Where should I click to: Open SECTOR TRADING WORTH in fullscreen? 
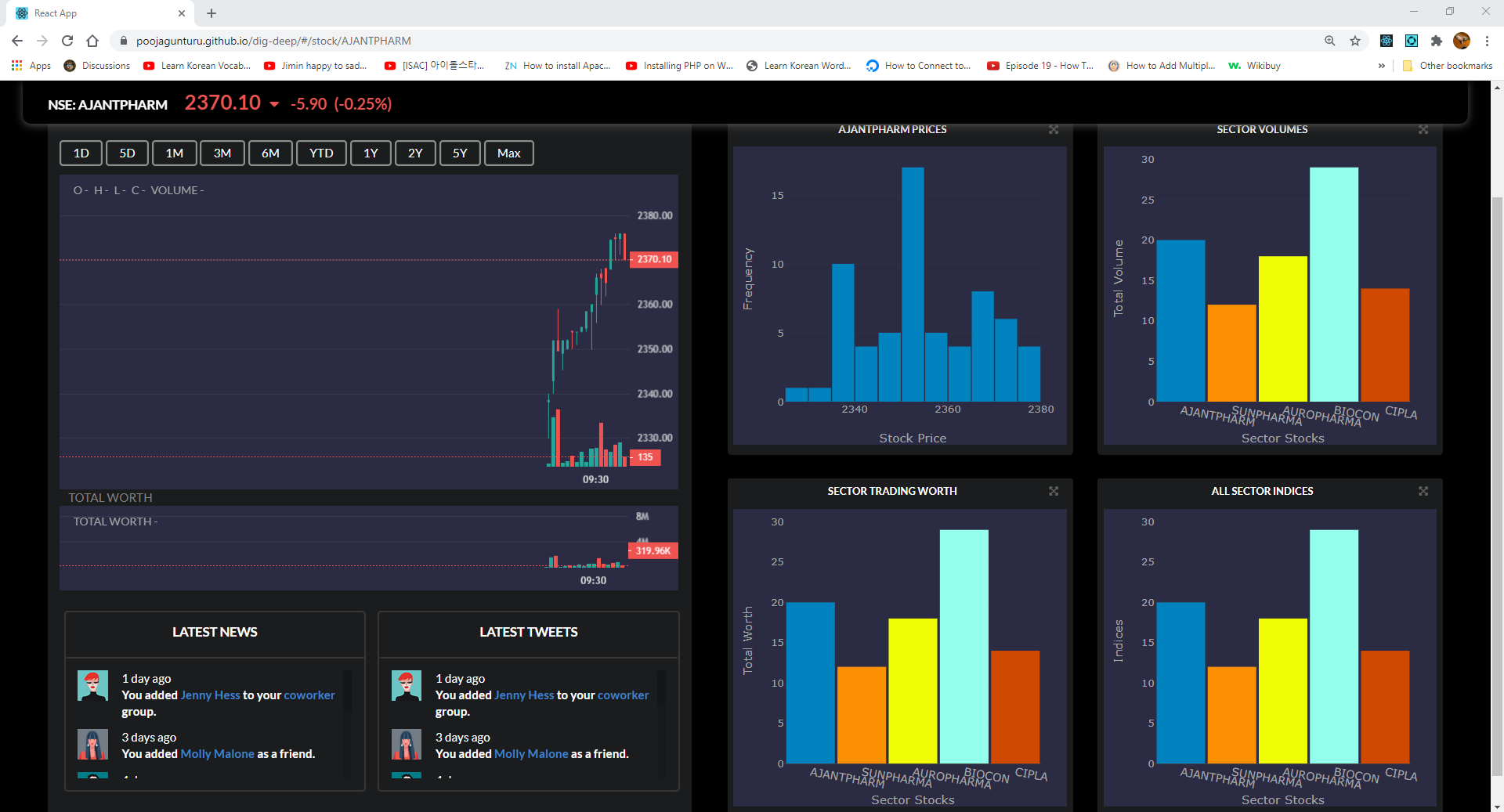1054,492
